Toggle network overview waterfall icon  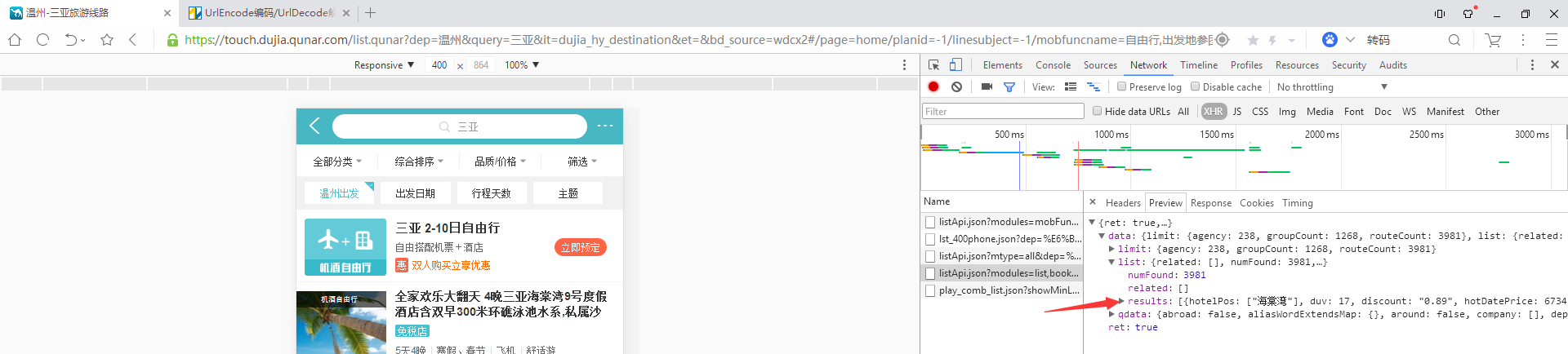coord(1094,86)
